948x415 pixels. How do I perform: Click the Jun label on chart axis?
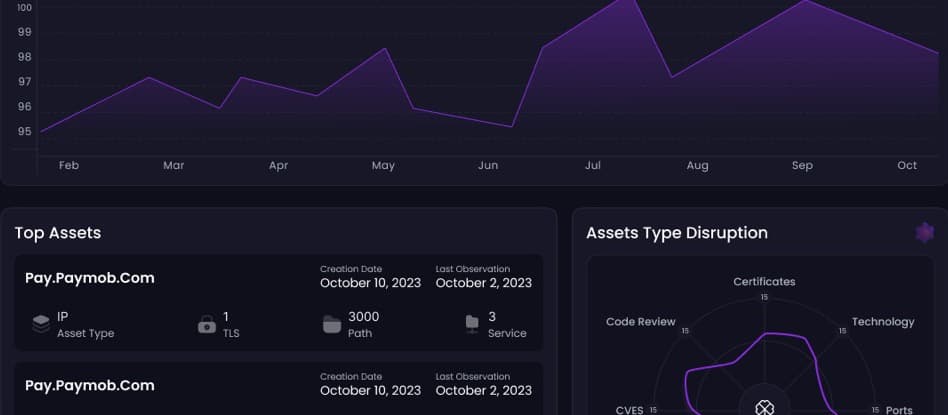pyautogui.click(x=489, y=166)
